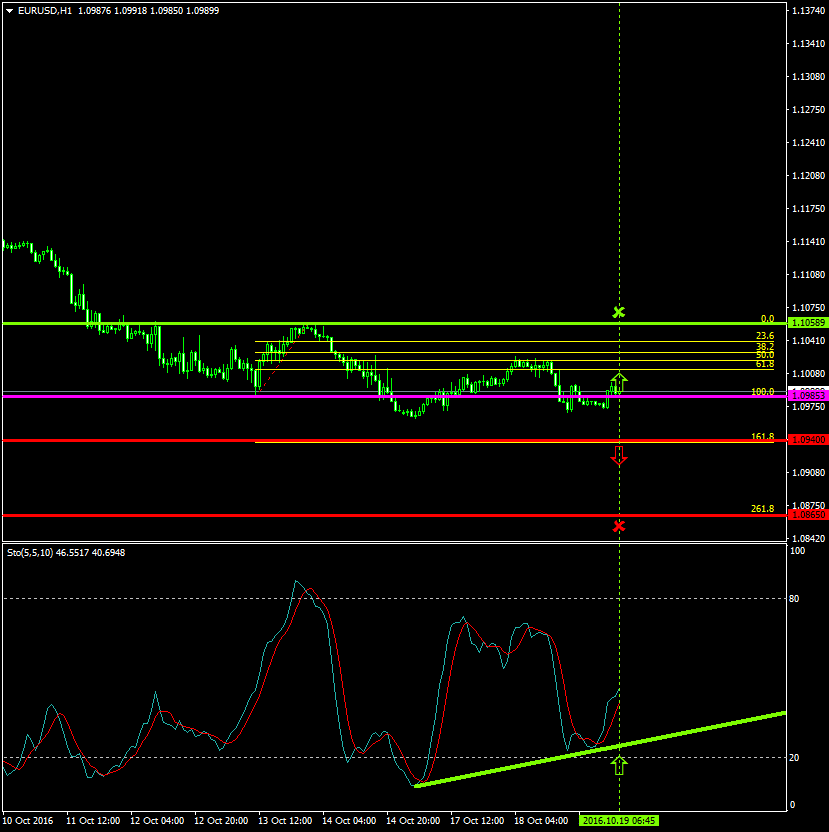Select the Fibonacci 161.8 level label
The height and width of the screenshot is (832, 829).
click(x=762, y=437)
